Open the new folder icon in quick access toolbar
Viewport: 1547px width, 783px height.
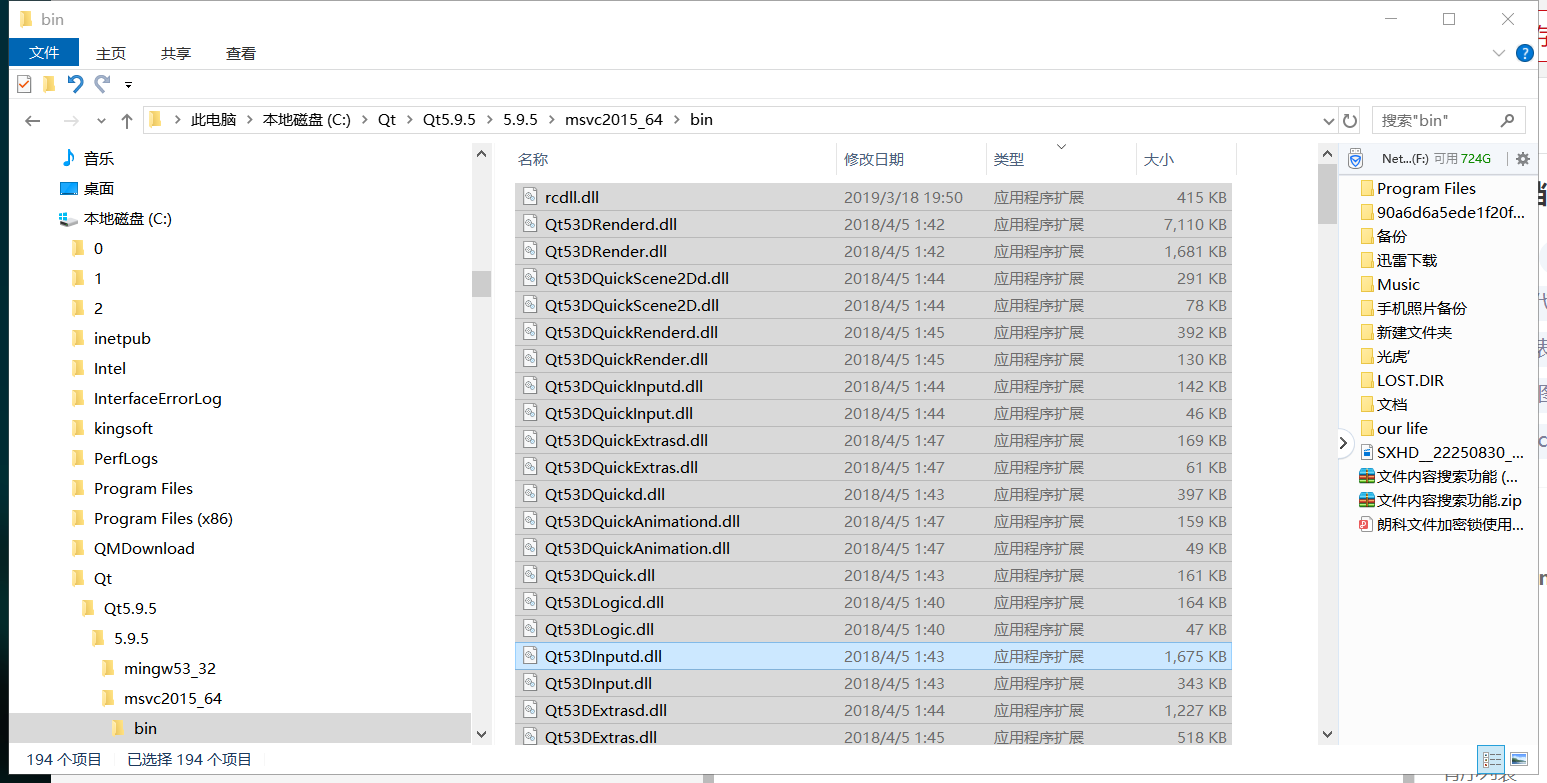(x=48, y=84)
